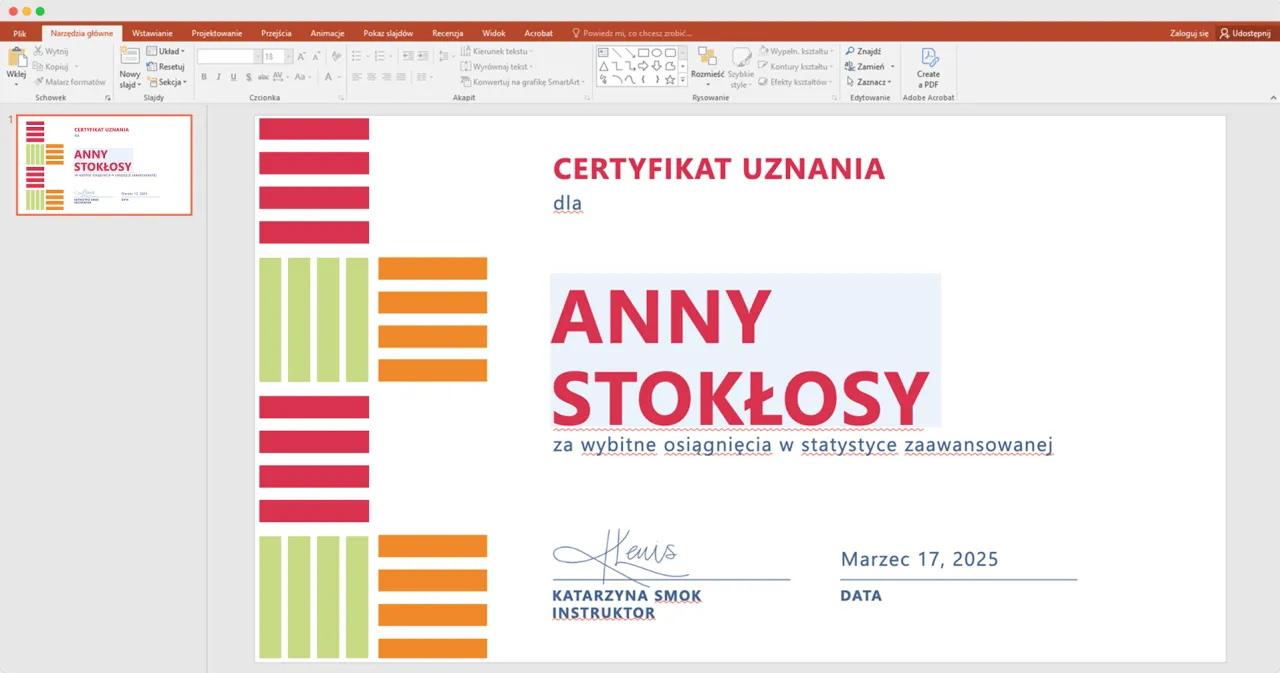
Task: Select slide 1 thumbnail in the panel
Action: [104, 165]
